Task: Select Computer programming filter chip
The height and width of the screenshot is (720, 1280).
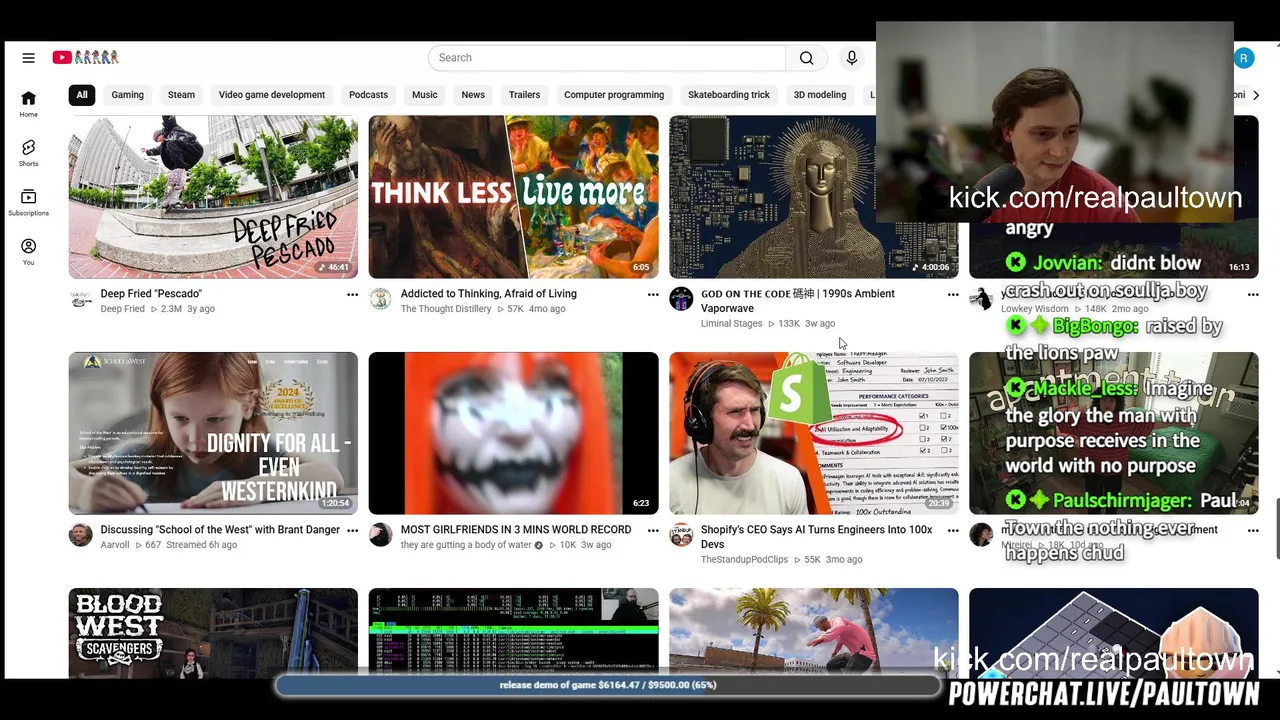Action: [x=614, y=95]
